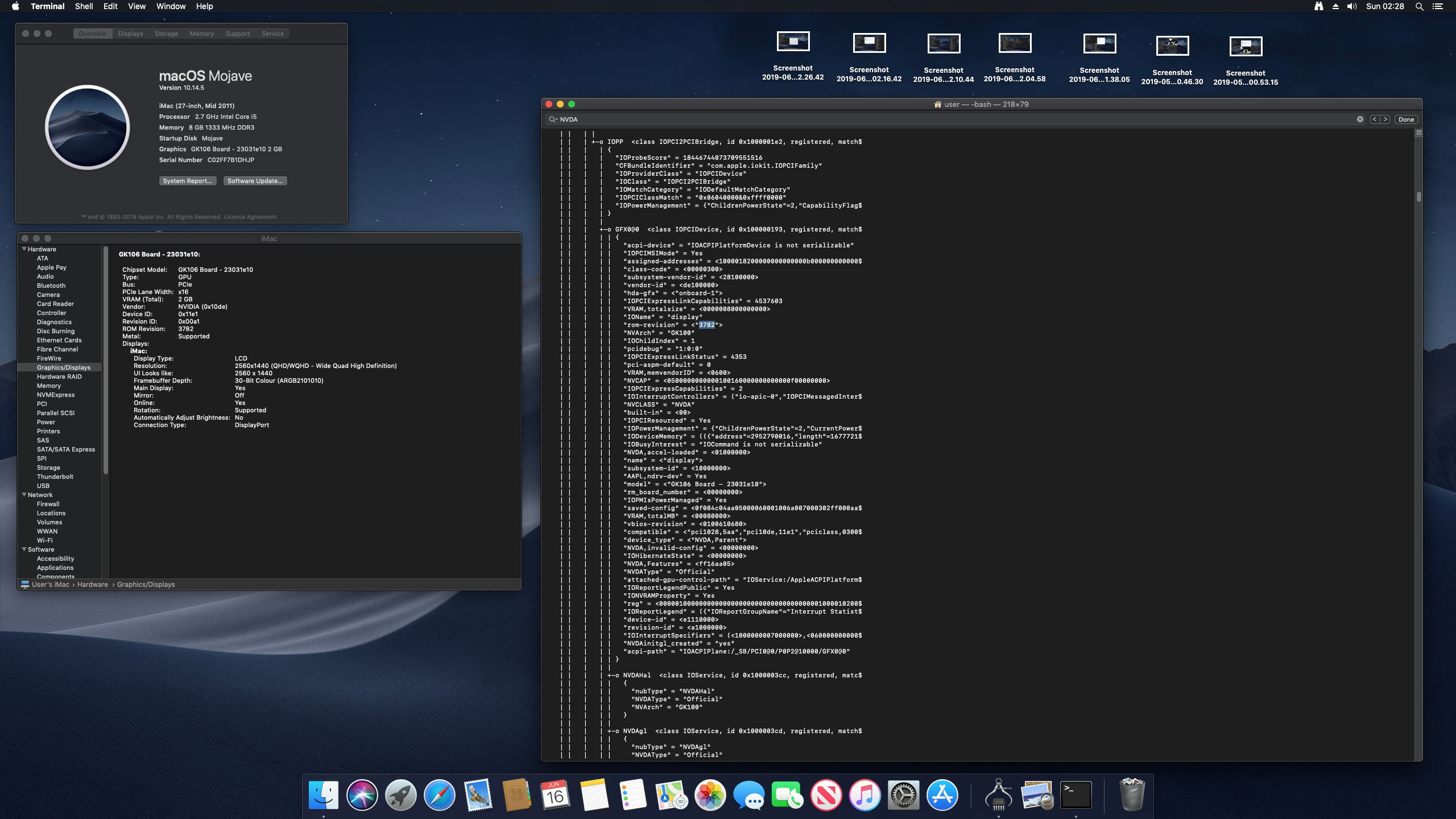Select Bluetooth in hardware sidebar
This screenshot has height=819, width=1456.
[51, 286]
